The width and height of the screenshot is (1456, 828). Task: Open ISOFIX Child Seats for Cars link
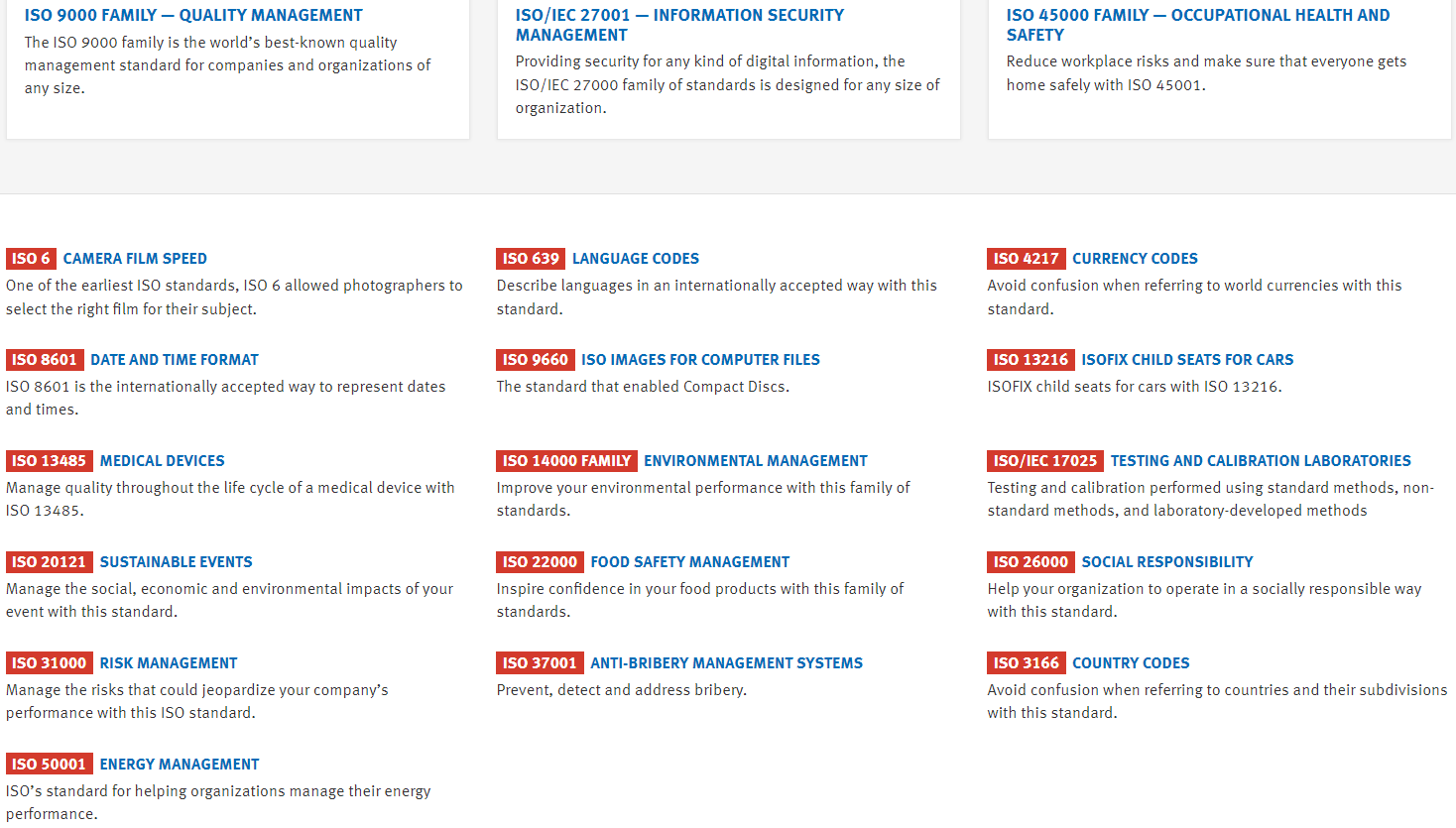1187,360
